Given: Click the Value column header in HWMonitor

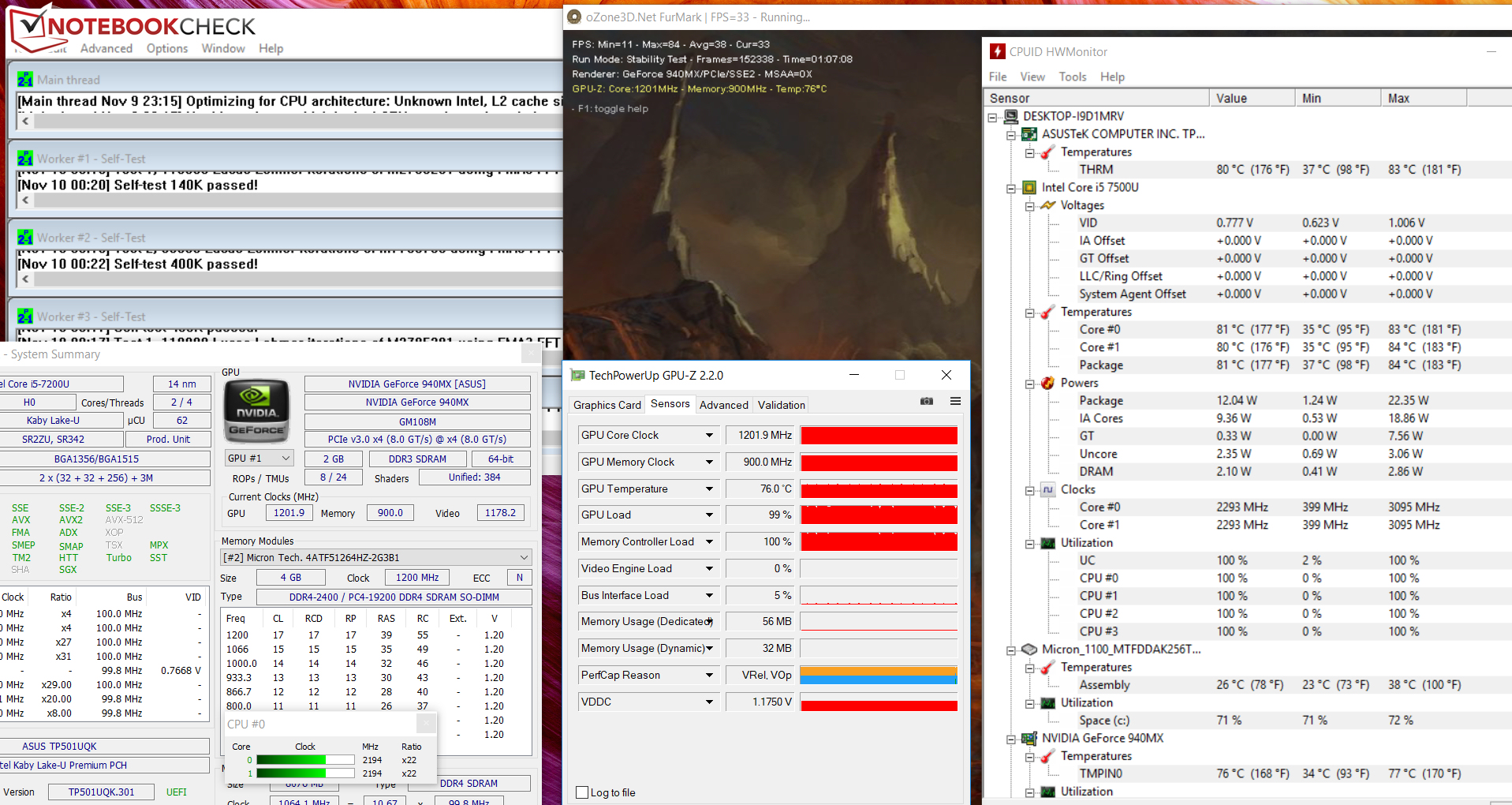Looking at the screenshot, I should click(x=1252, y=98).
